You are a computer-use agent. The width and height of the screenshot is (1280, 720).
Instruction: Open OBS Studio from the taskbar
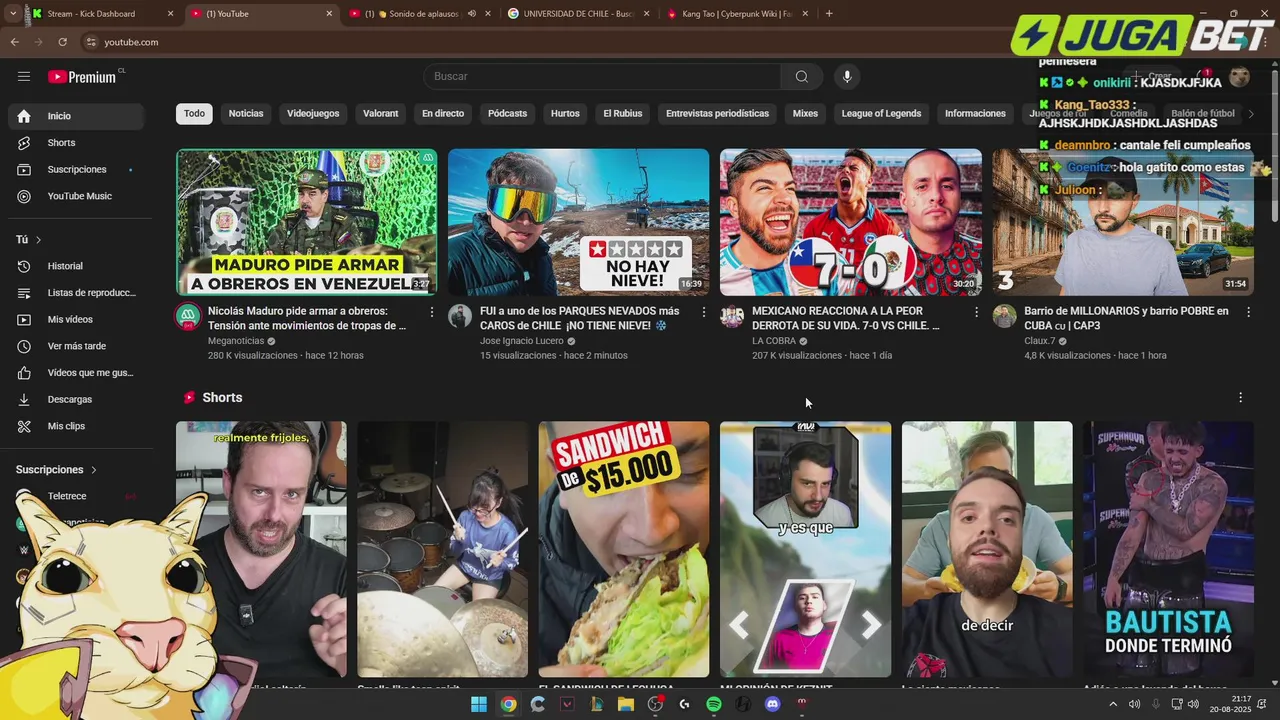pyautogui.click(x=655, y=704)
